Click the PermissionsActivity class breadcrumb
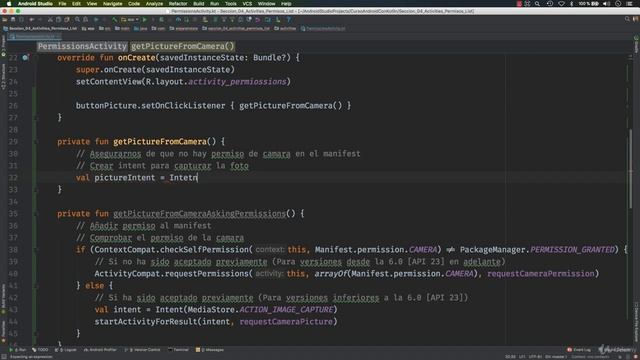This screenshot has height=360, width=640. pyautogui.click(x=82, y=47)
